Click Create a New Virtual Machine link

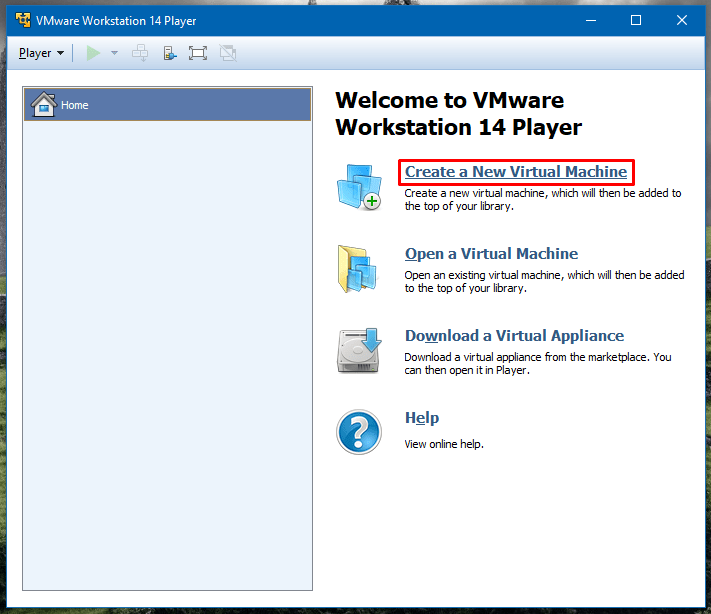point(516,172)
